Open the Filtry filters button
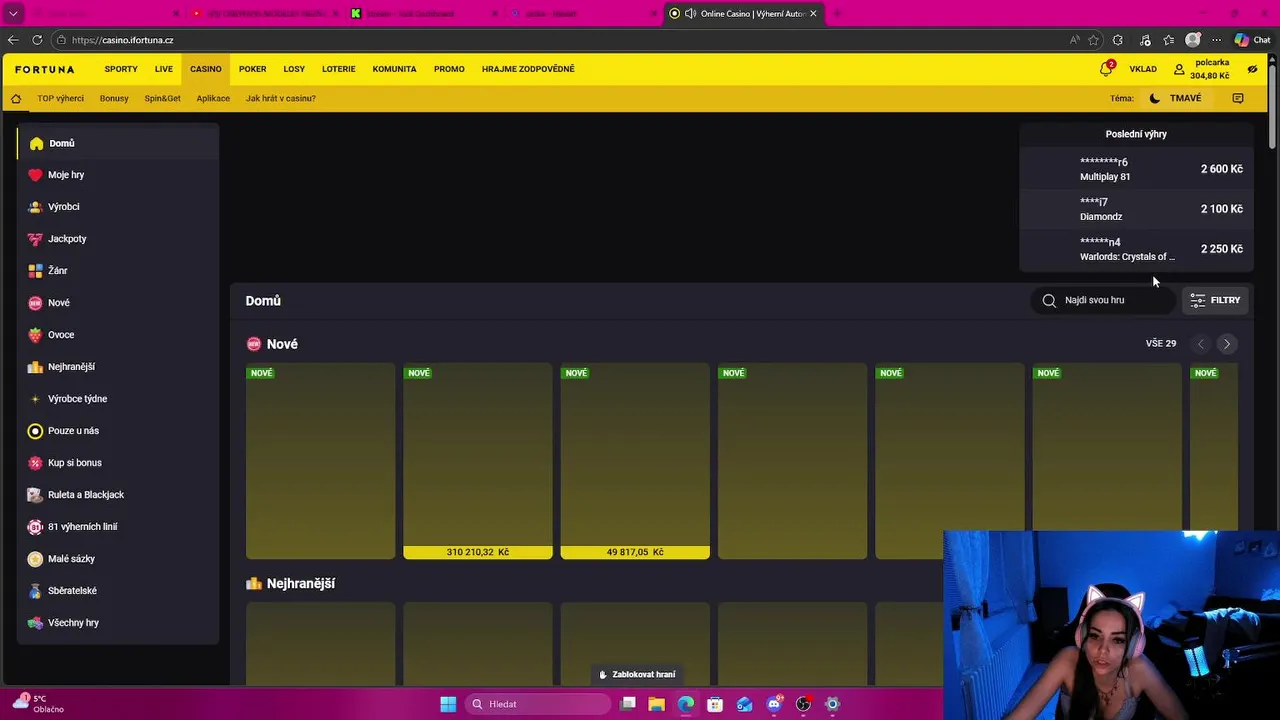Viewport: 1280px width, 720px height. point(1215,300)
